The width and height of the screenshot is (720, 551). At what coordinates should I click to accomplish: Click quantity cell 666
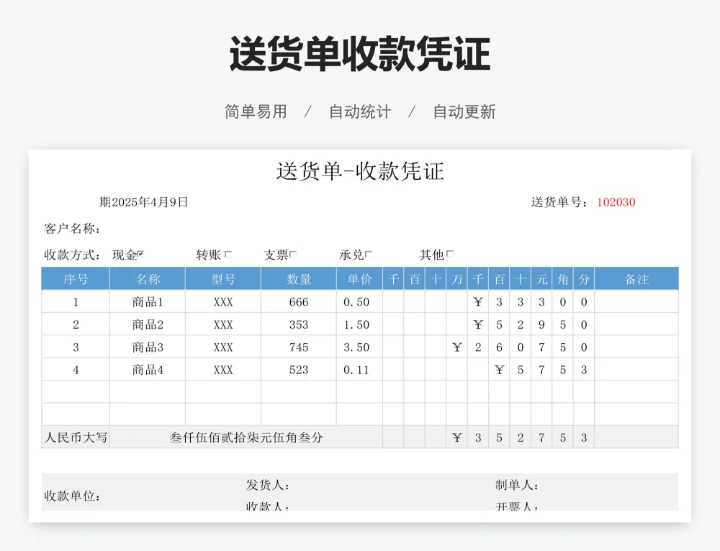[298, 302]
